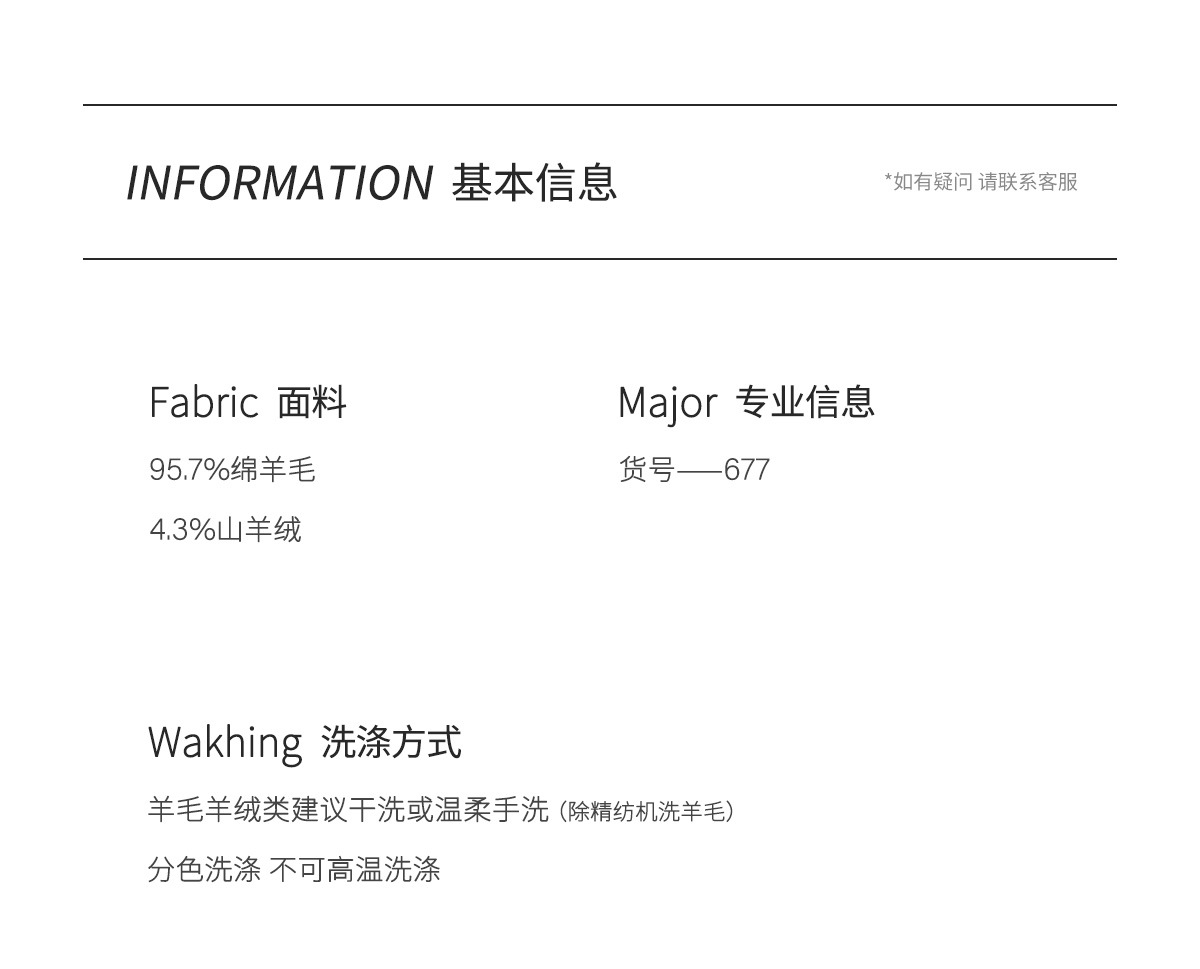Click the item number 677

click(747, 470)
